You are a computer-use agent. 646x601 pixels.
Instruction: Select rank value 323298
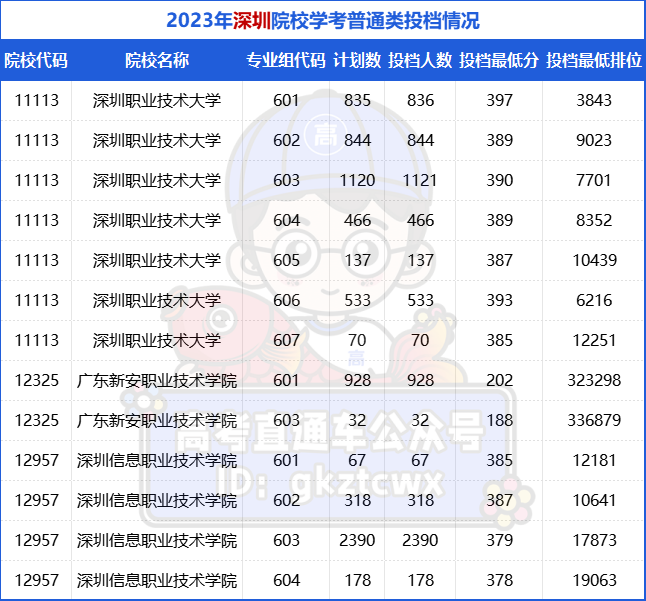pos(594,380)
